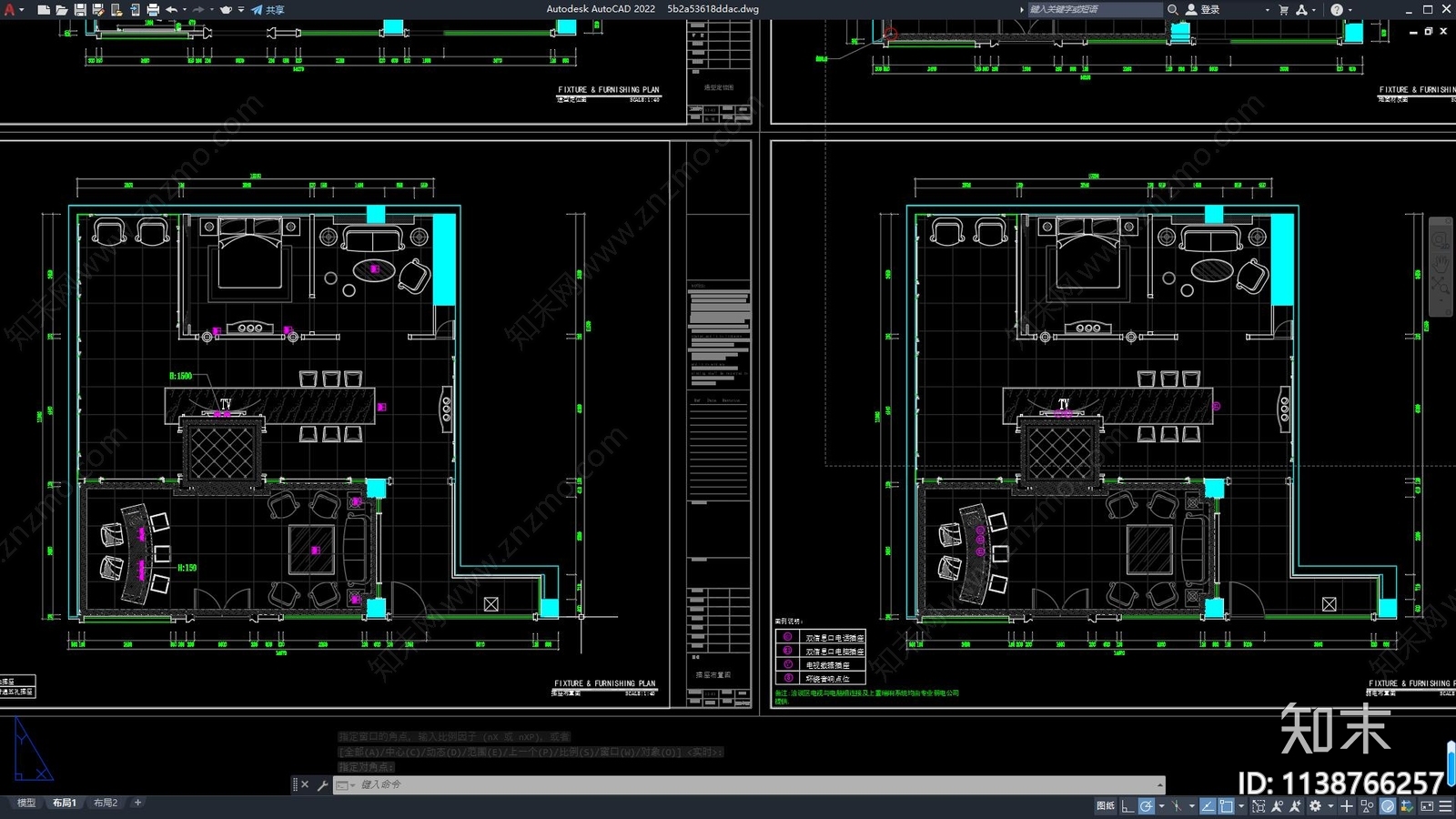
Task: Click the Save As icon
Action: click(98, 10)
